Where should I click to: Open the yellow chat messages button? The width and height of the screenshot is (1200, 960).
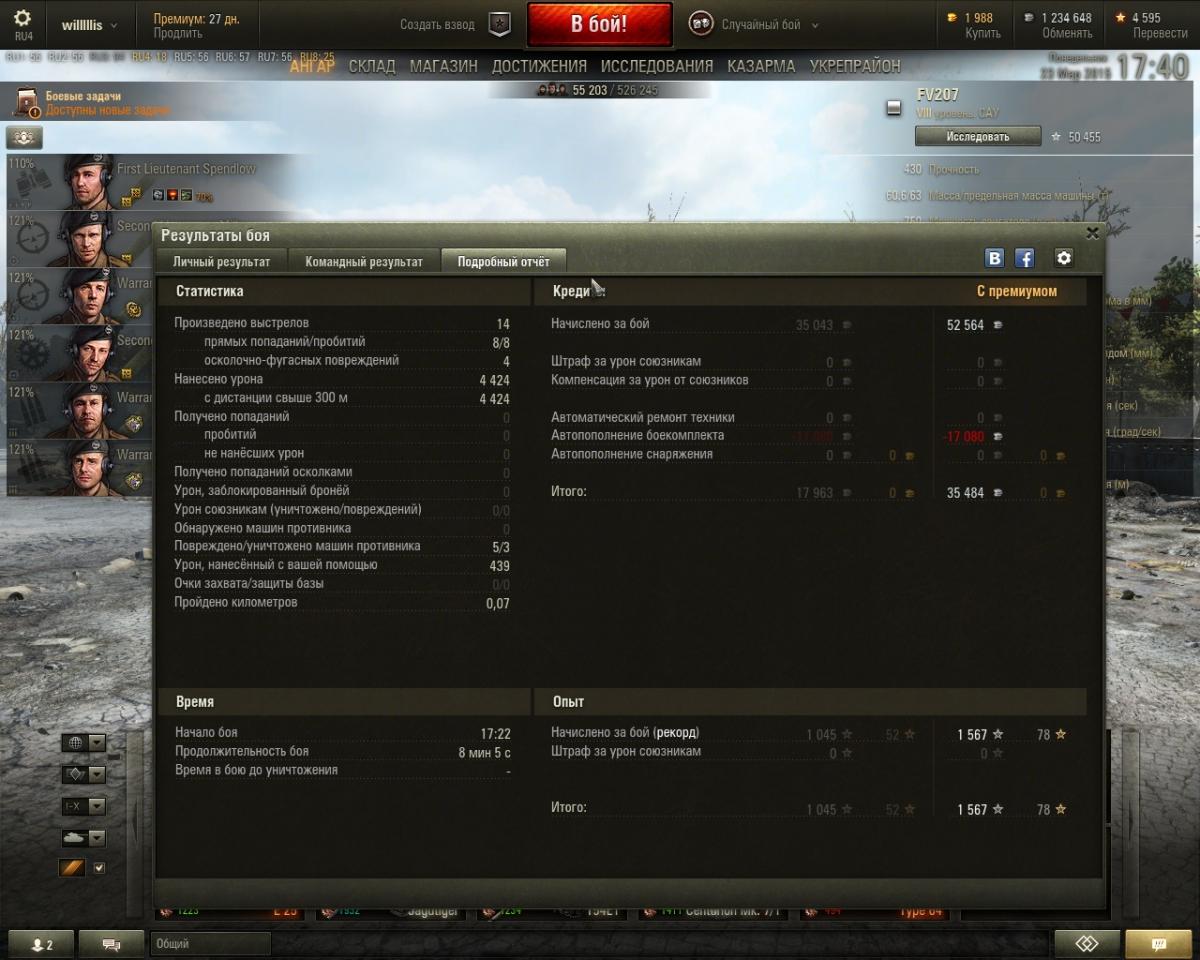[1158, 944]
